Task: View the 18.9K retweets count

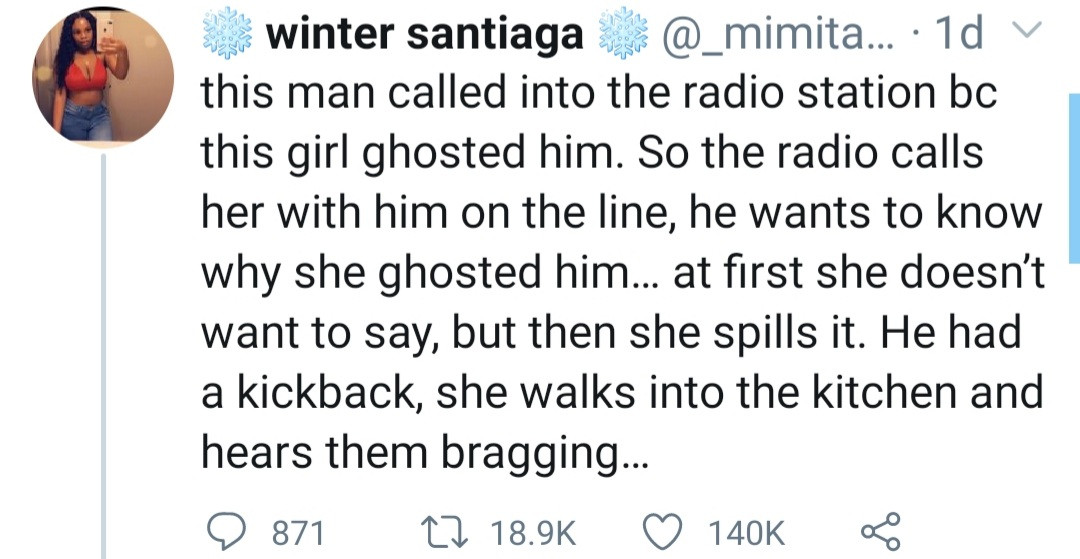Action: [x=533, y=531]
